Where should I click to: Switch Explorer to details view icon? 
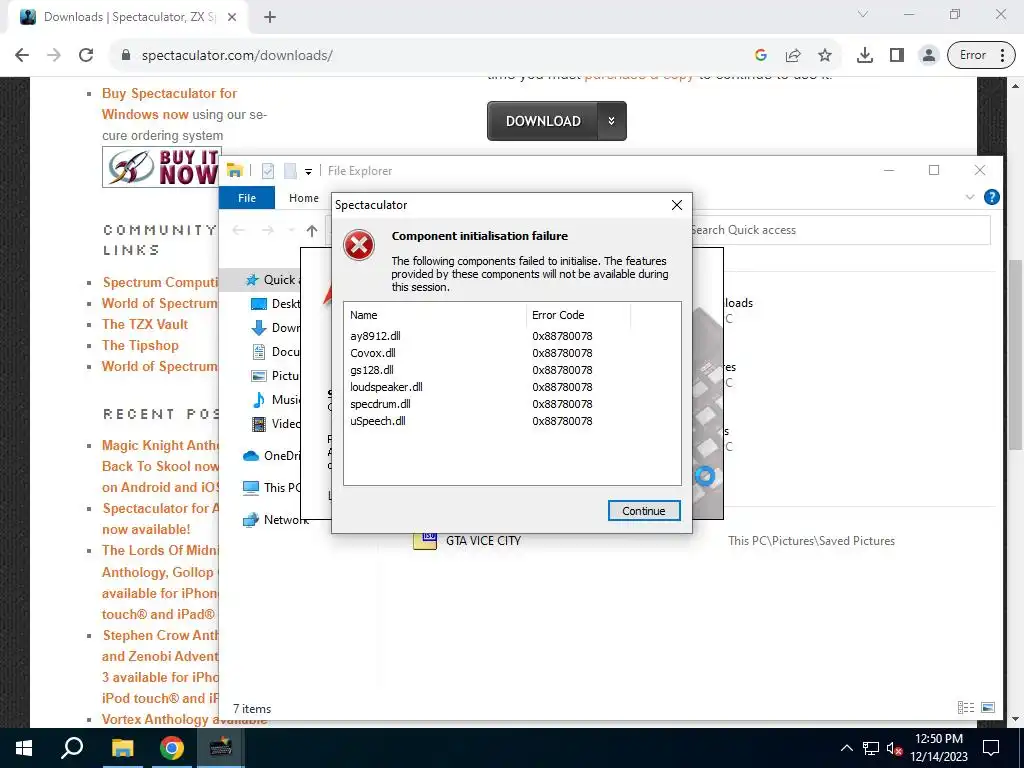965,707
